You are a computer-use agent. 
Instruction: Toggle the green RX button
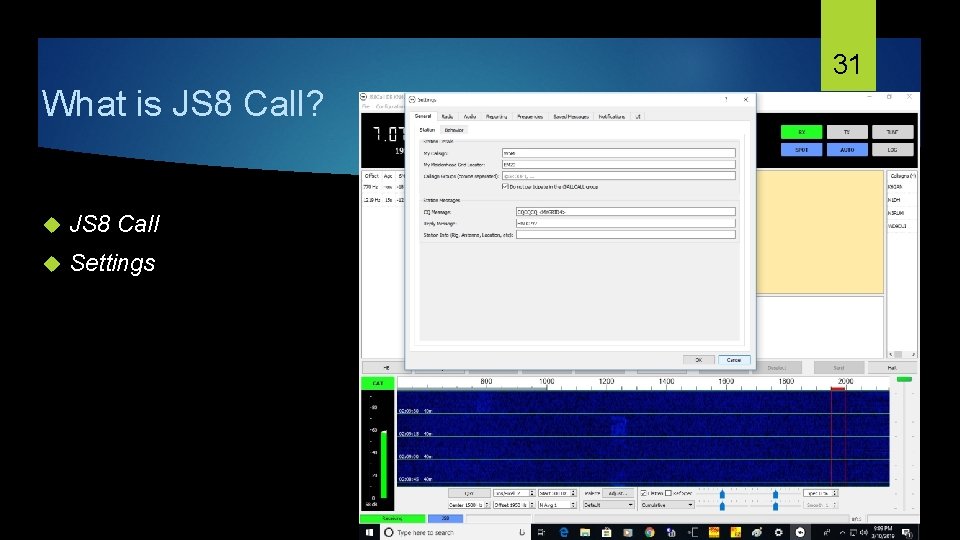(x=801, y=132)
